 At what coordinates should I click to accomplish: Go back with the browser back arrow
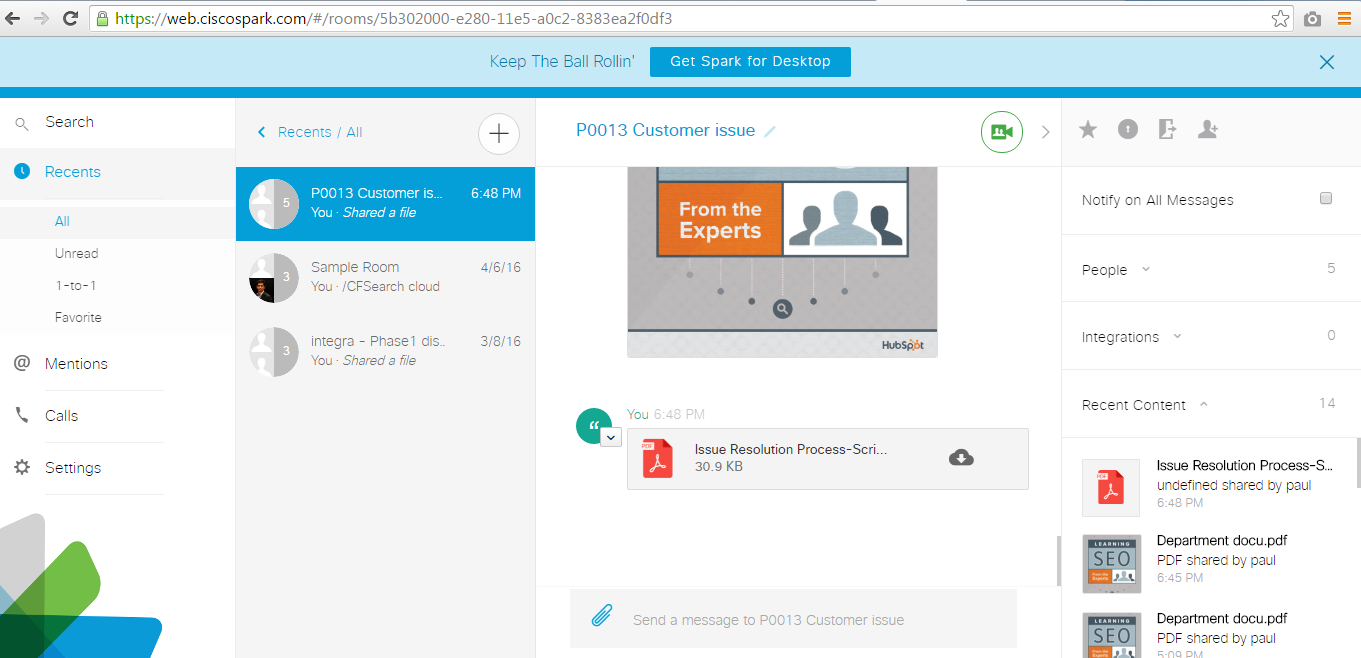14,19
